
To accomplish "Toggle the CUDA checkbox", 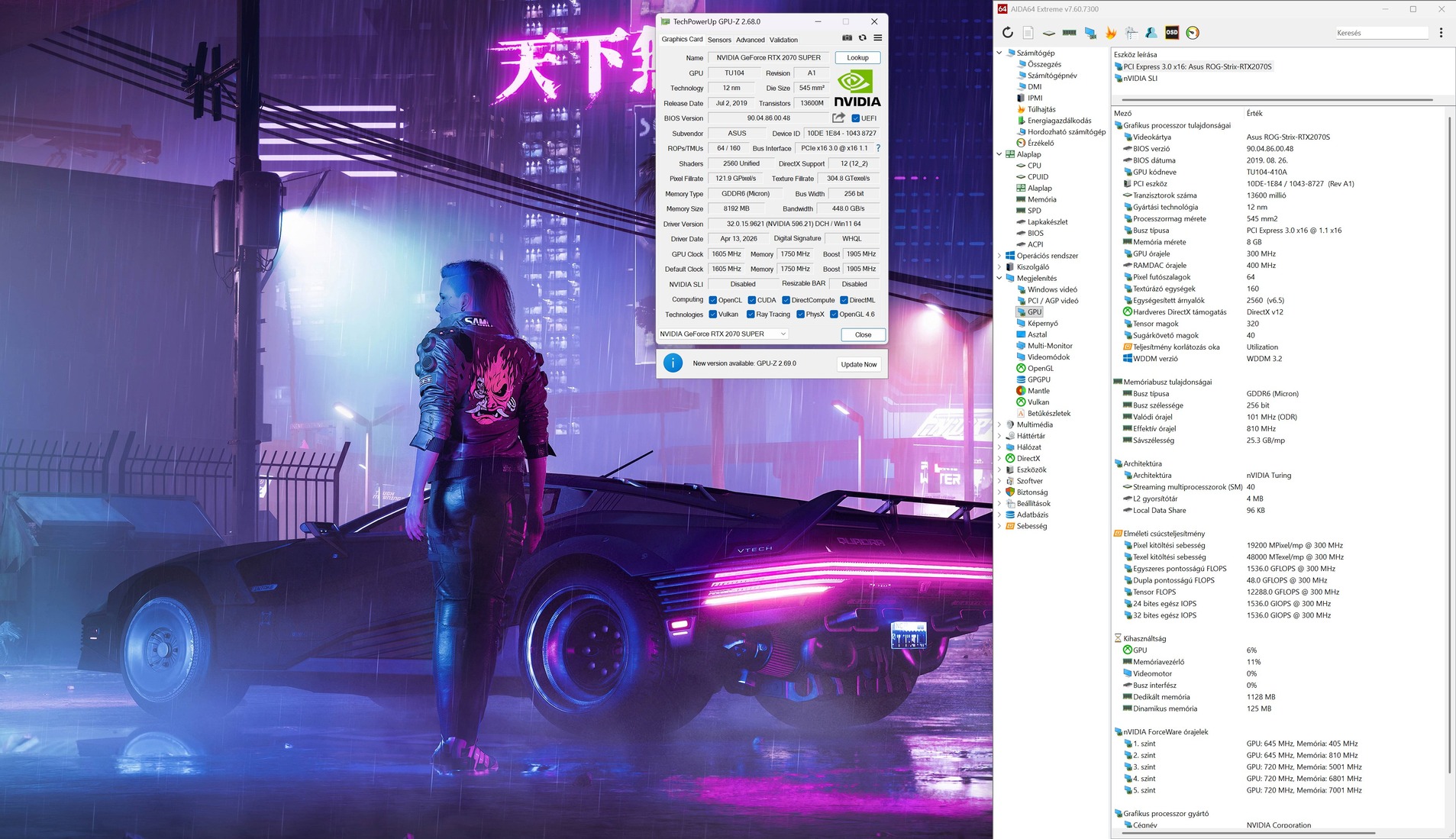I will (x=751, y=300).
